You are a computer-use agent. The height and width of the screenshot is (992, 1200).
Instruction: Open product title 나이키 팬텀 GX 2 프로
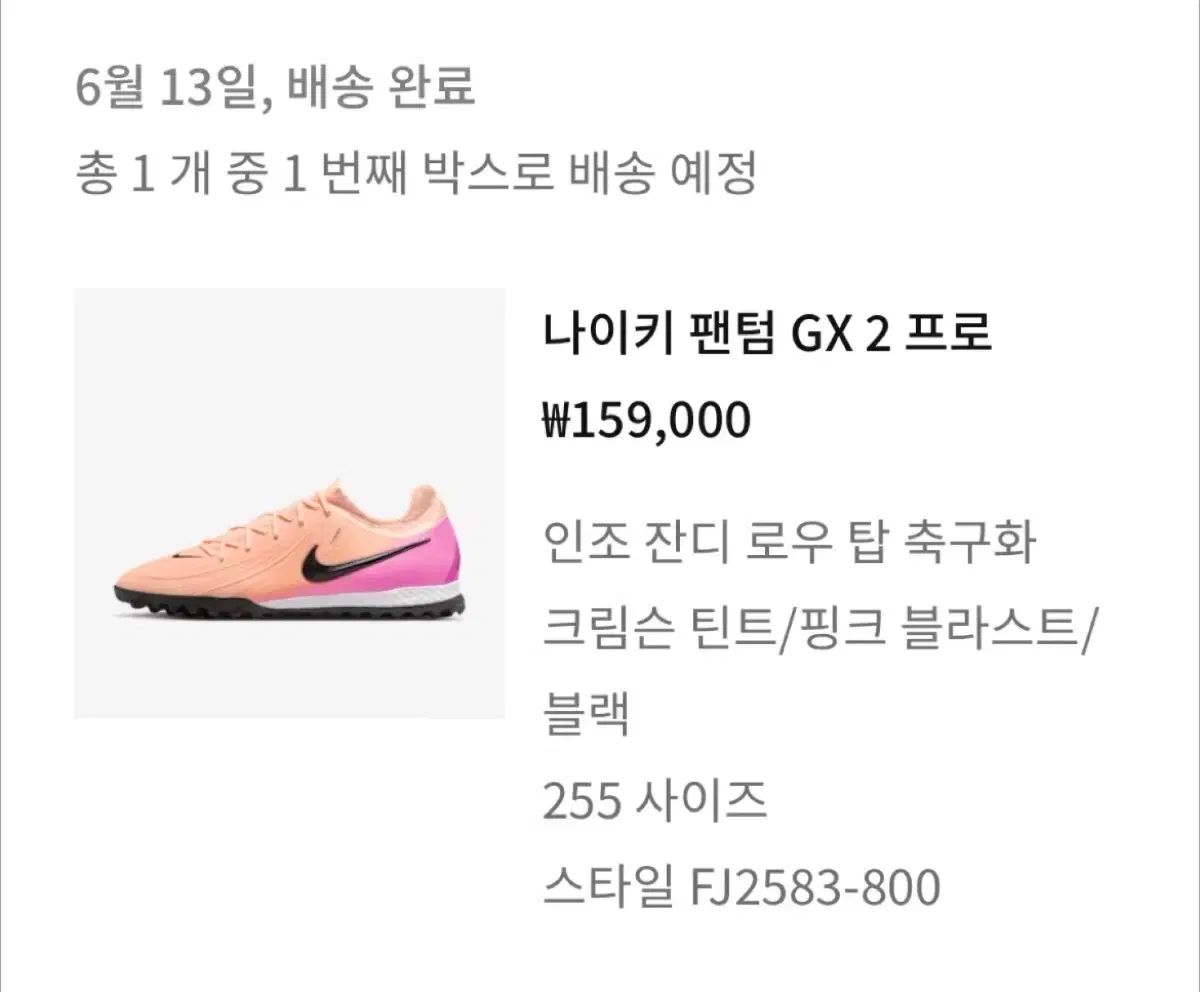766,335
